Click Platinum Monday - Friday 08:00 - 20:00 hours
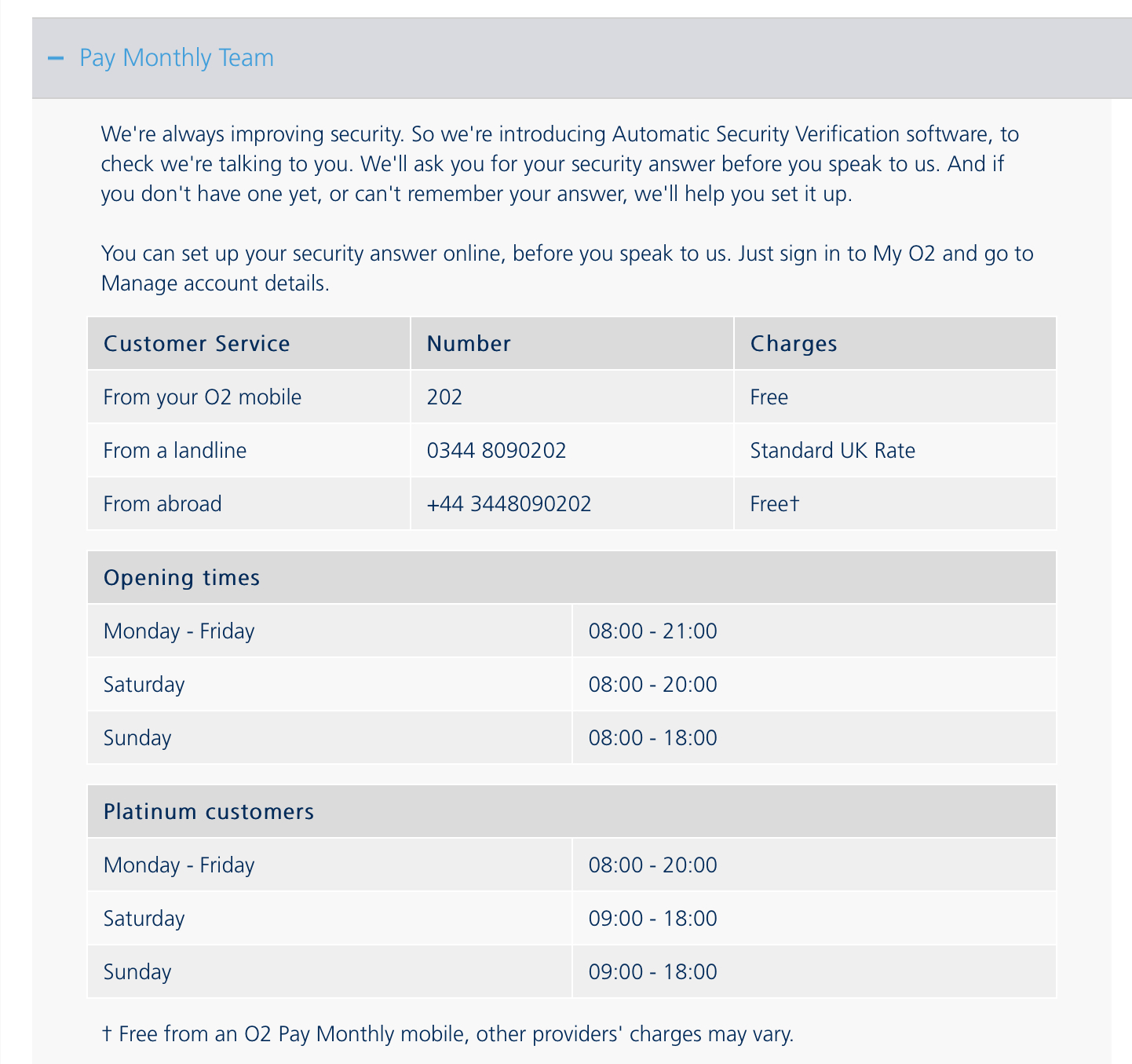The image size is (1132, 1064). 652,865
